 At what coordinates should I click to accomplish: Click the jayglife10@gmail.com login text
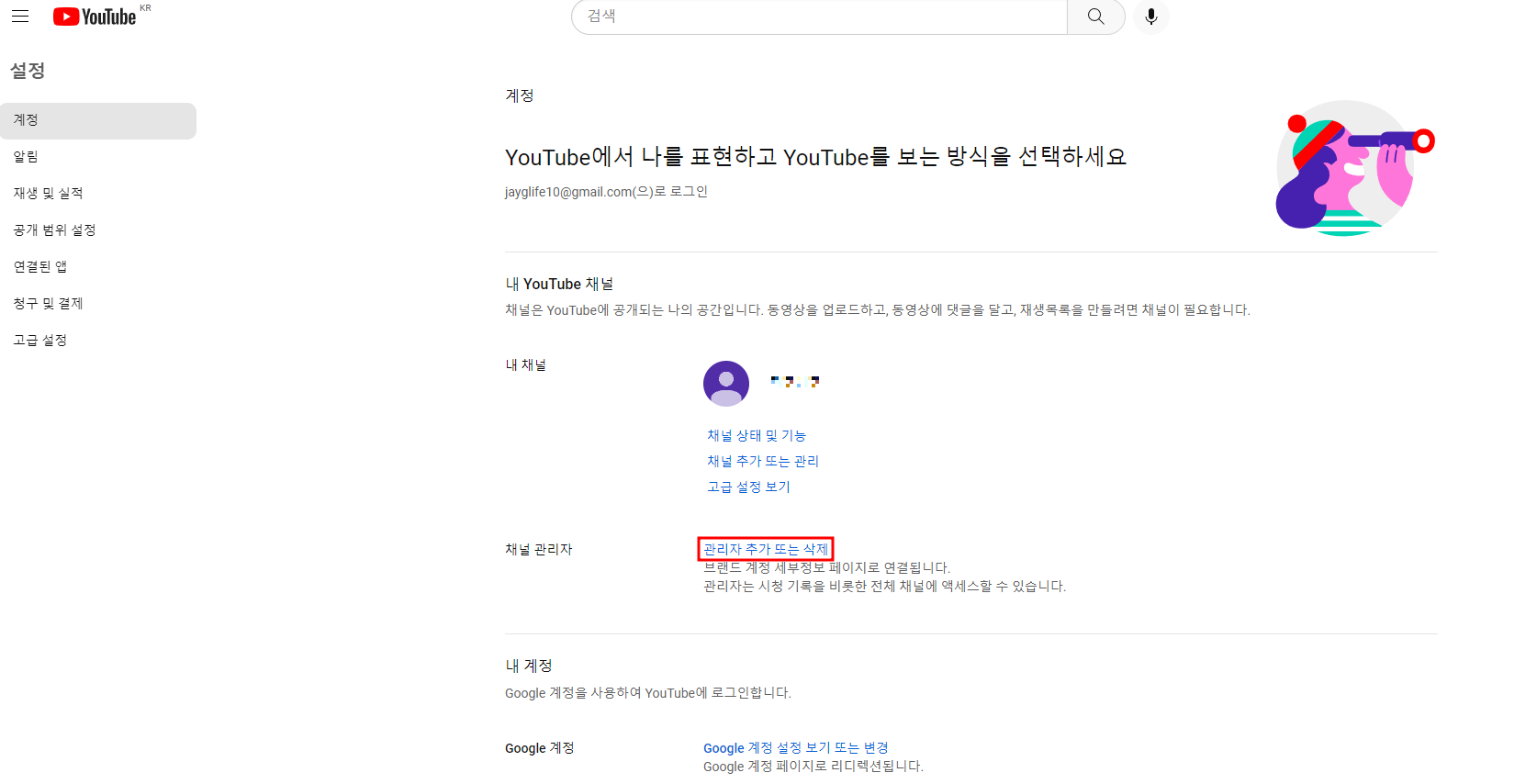pos(606,192)
